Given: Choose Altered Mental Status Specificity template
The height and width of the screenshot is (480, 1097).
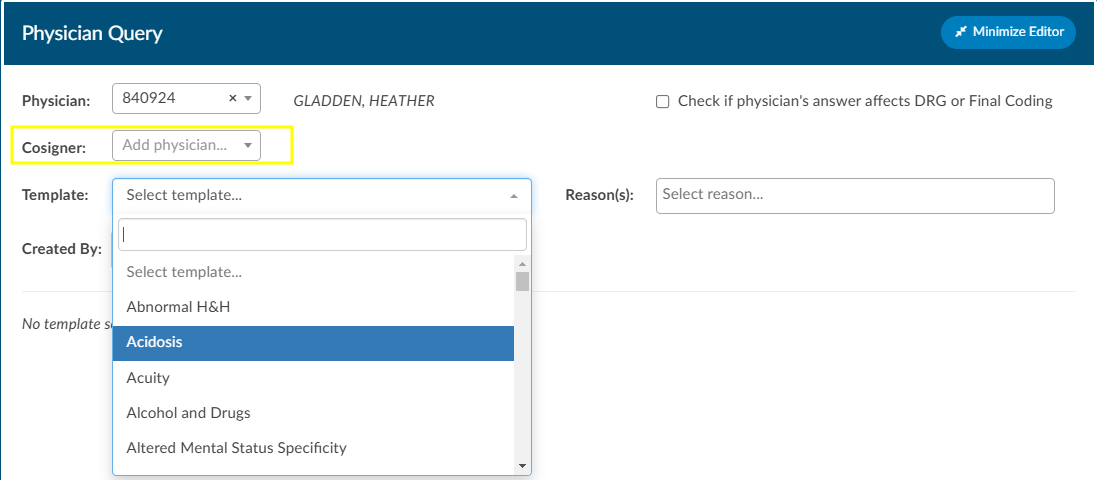Looking at the screenshot, I should click(x=313, y=448).
